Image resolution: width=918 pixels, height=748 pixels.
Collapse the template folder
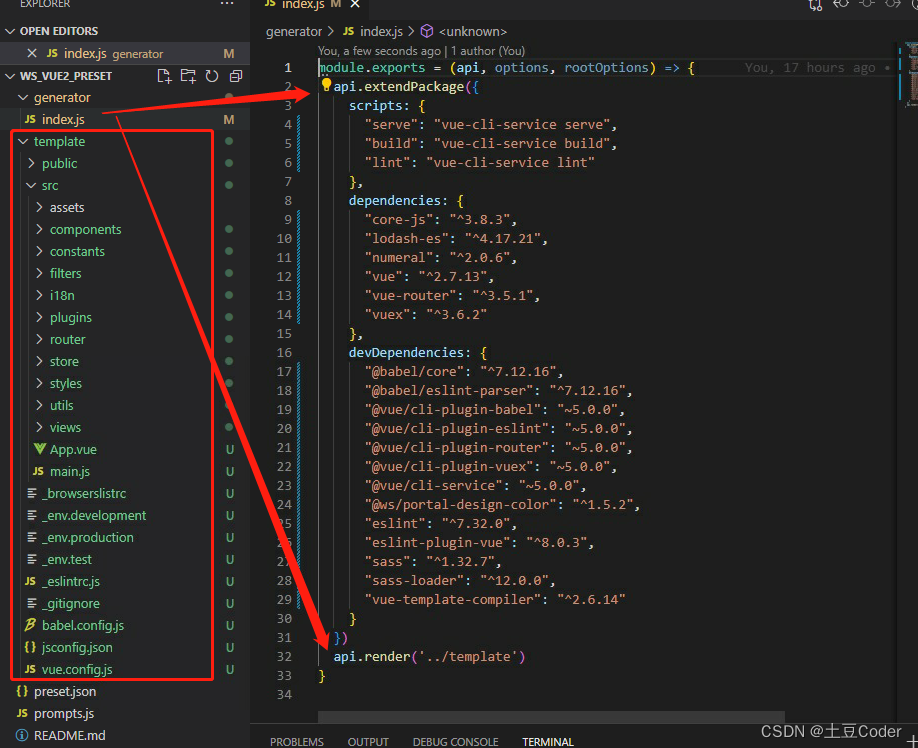point(23,141)
